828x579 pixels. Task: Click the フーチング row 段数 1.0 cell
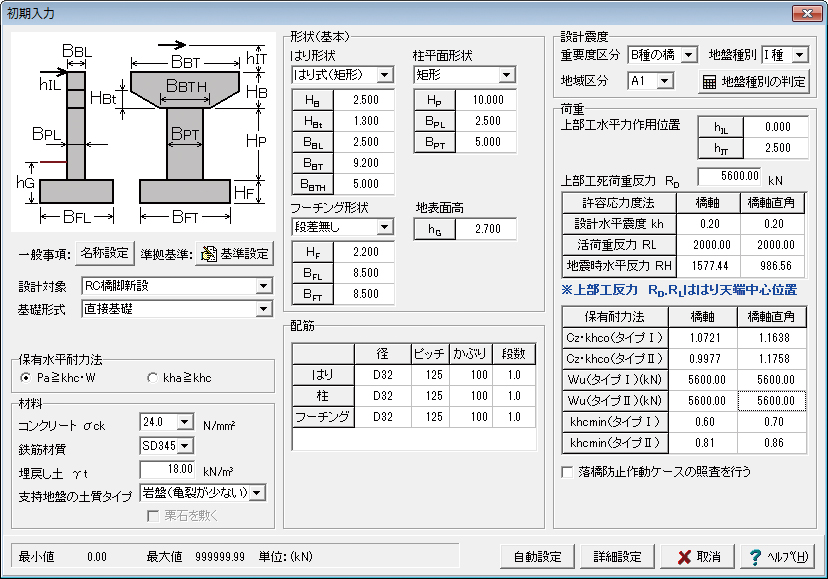click(x=514, y=417)
